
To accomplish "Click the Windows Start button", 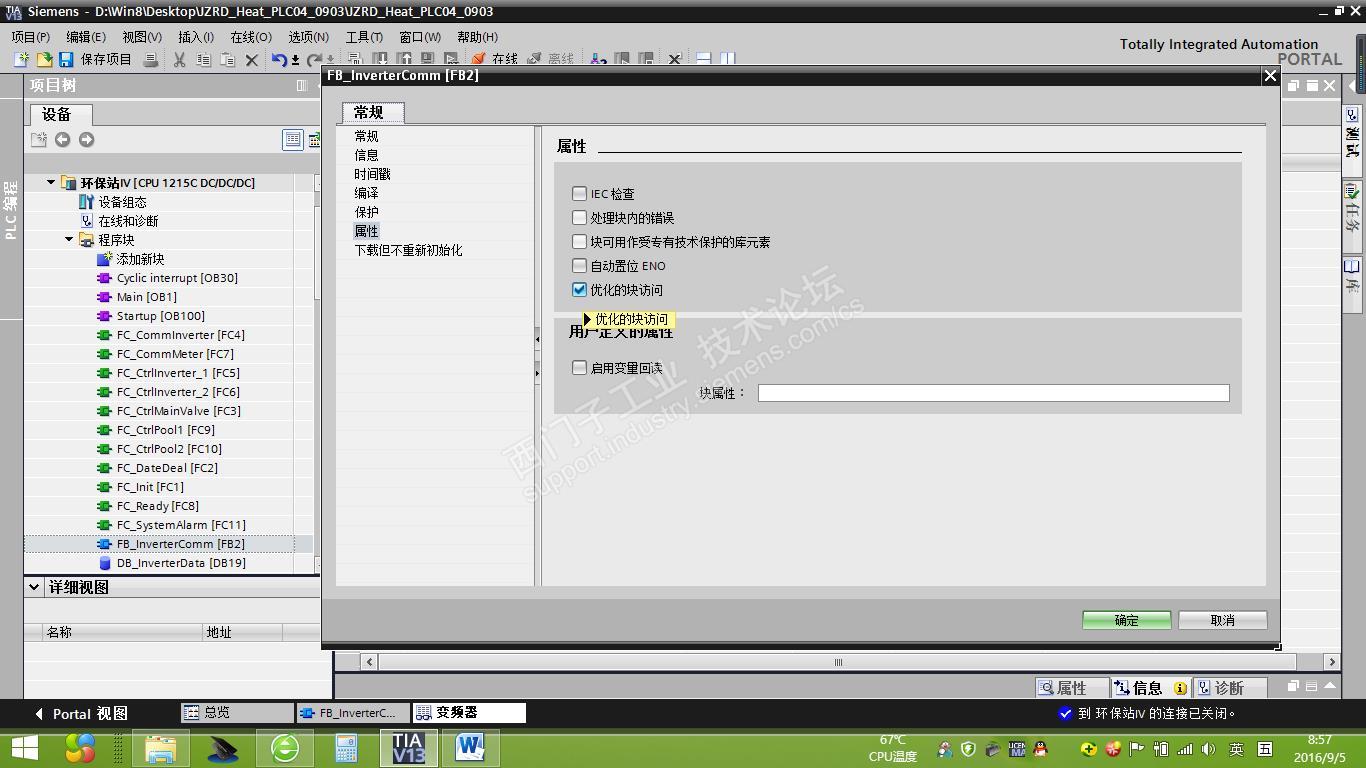I will tap(24, 748).
